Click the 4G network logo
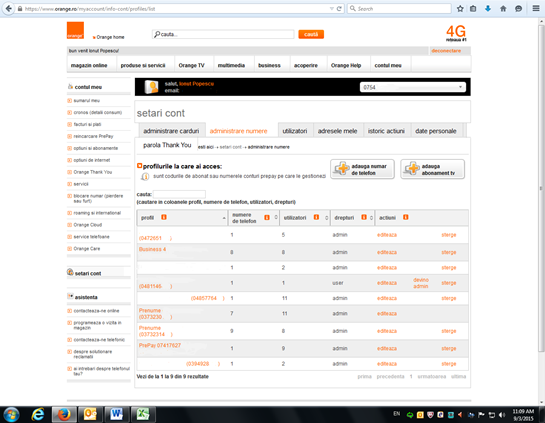The width and height of the screenshot is (545, 423). [456, 33]
